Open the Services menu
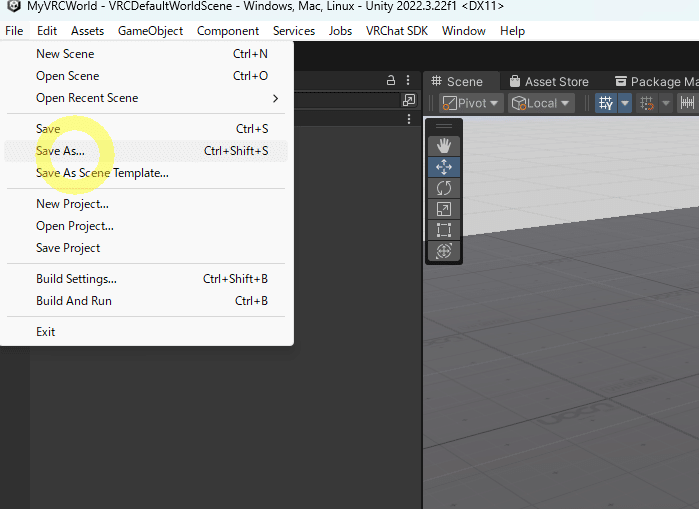The image size is (699, 509). pos(294,31)
